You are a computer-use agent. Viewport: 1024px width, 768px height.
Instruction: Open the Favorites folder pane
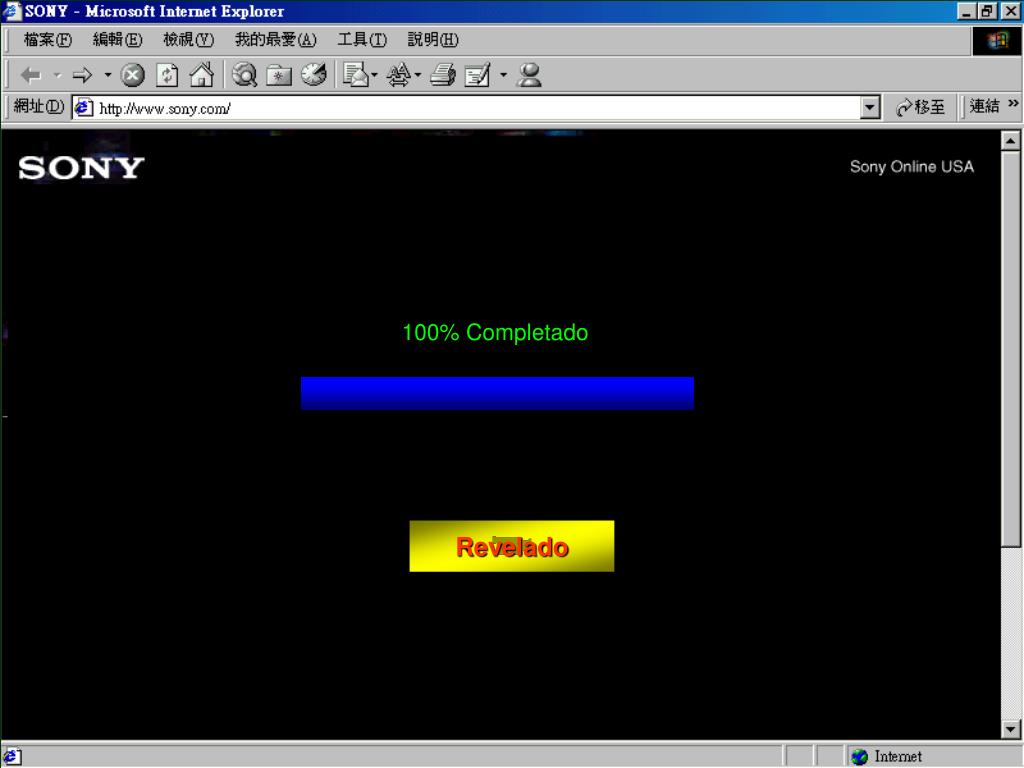click(x=279, y=75)
